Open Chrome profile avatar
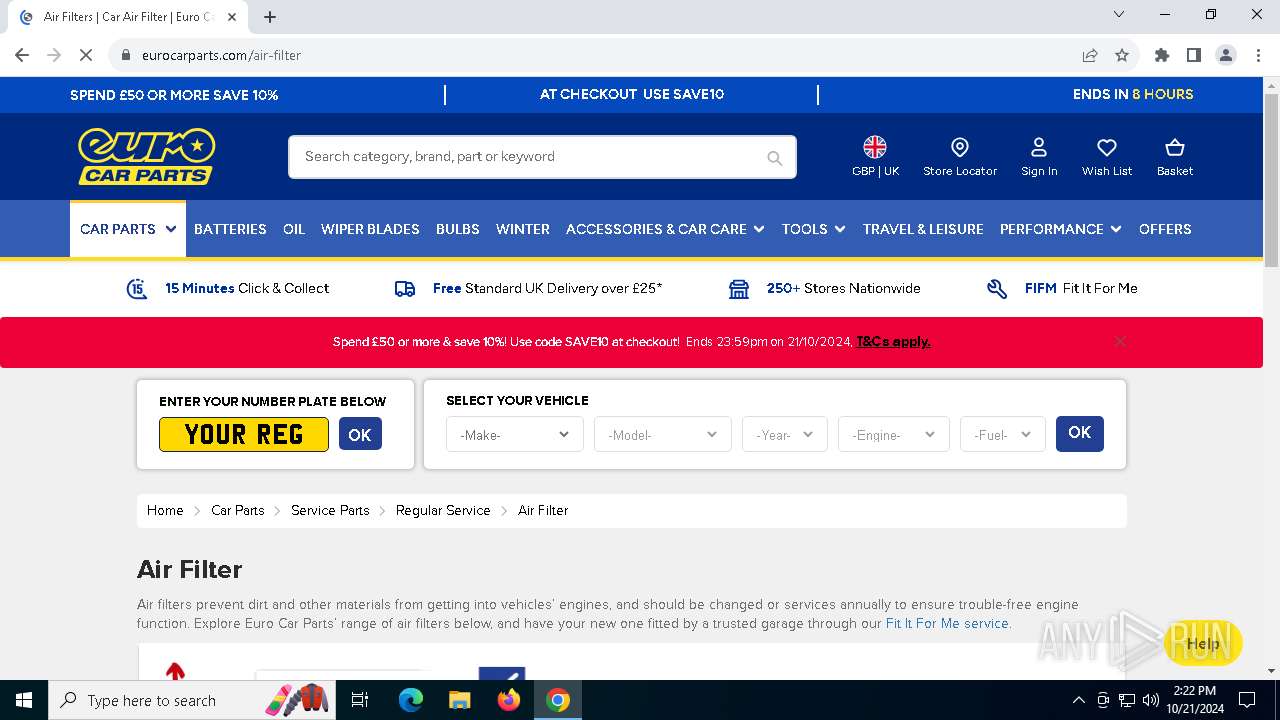 click(1226, 55)
